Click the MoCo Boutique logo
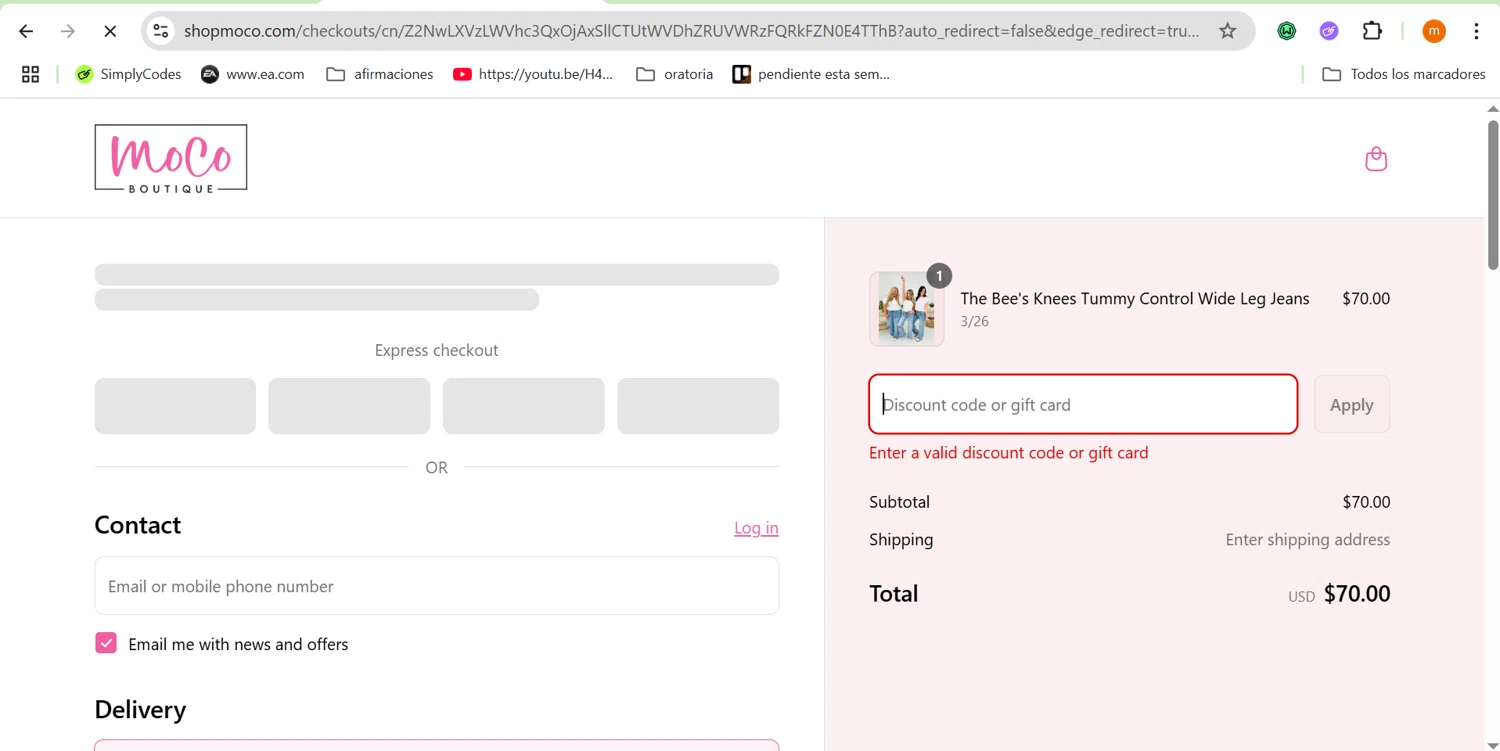Image resolution: width=1500 pixels, height=751 pixels. 171,158
